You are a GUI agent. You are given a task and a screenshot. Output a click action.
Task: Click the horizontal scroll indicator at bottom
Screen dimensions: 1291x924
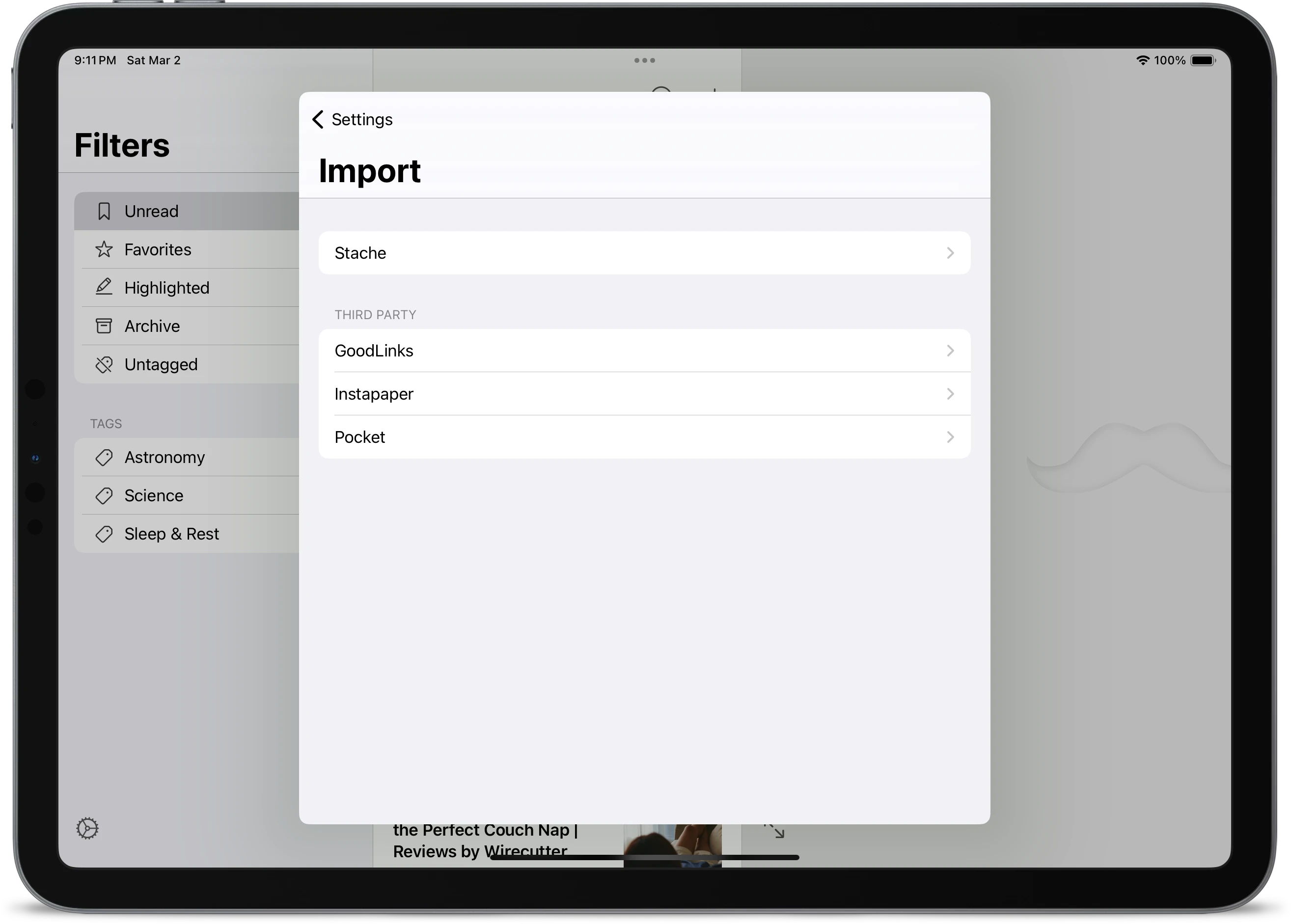[645, 857]
